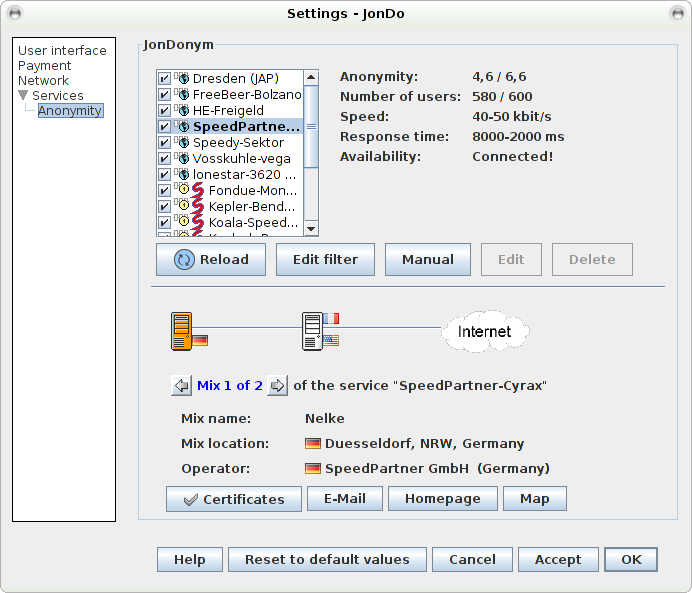Show the mix location Map
The height and width of the screenshot is (593, 692).
point(535,499)
